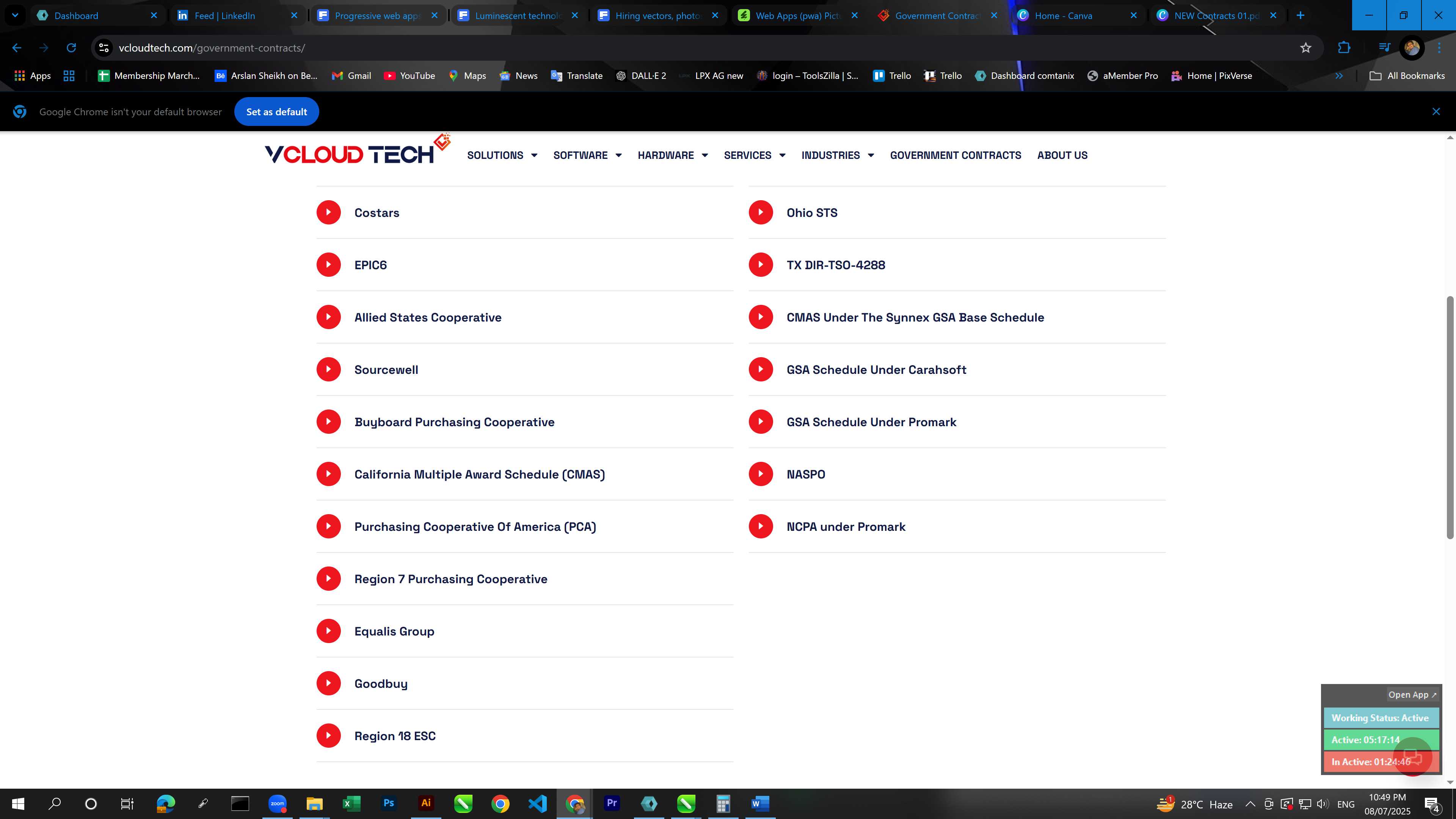Open Region 7 Purchasing Cooperative entry
1456x819 pixels.
[451, 579]
